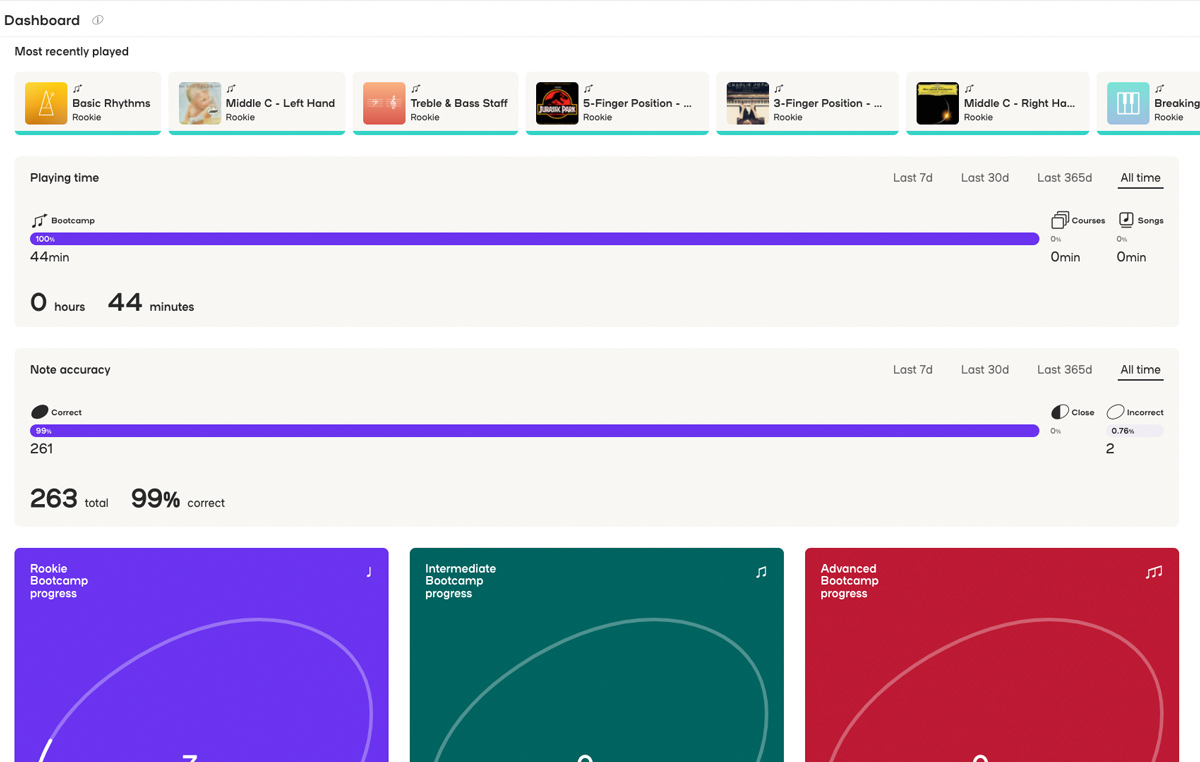The width and height of the screenshot is (1200, 762).
Task: Click the note icon on Rookie Bootcamp progress card
Action: coord(368,570)
